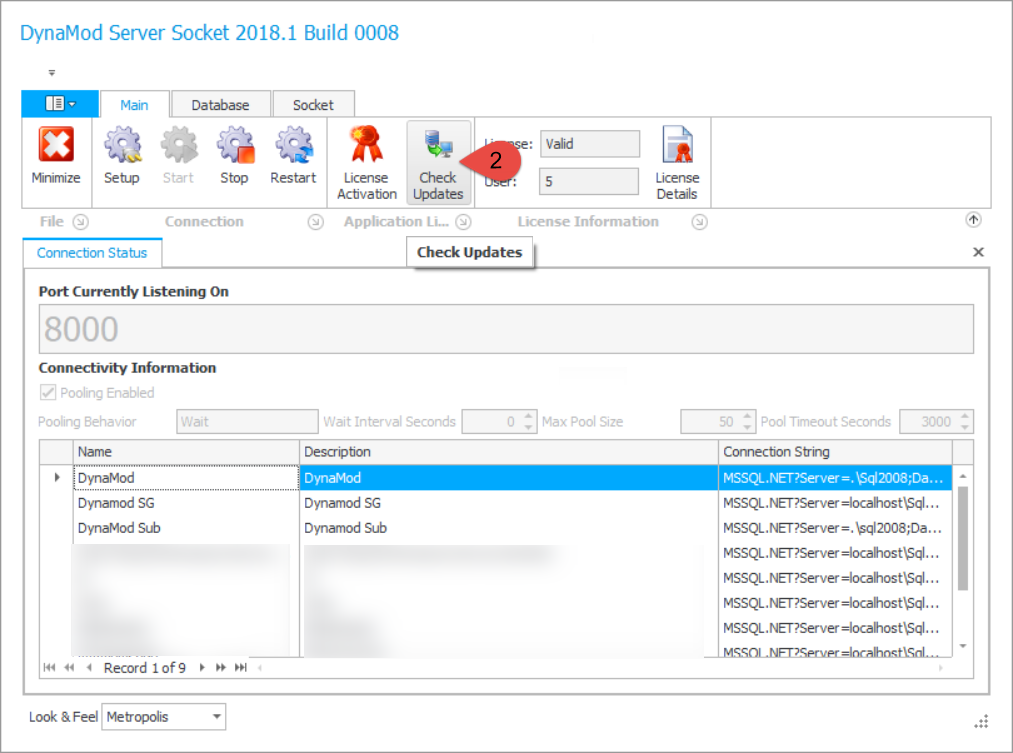Viewport: 1013px width, 753px height.
Task: Select DynaMod Sub name cell
Action: pos(186,528)
